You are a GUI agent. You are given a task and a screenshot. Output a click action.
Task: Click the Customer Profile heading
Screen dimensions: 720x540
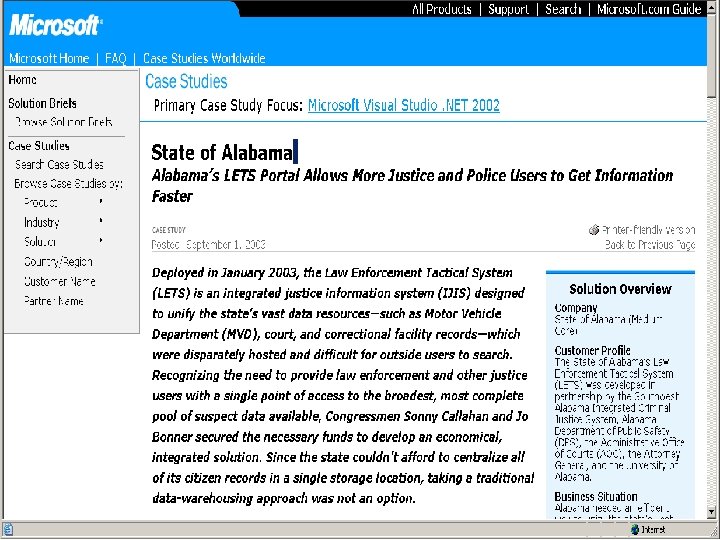592,350
